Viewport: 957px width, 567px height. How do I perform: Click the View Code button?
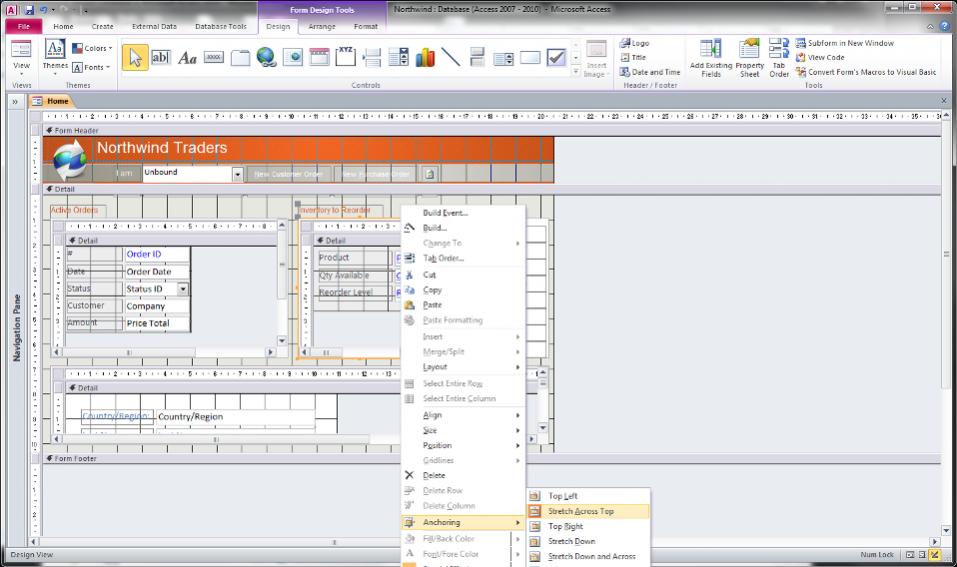(826, 57)
